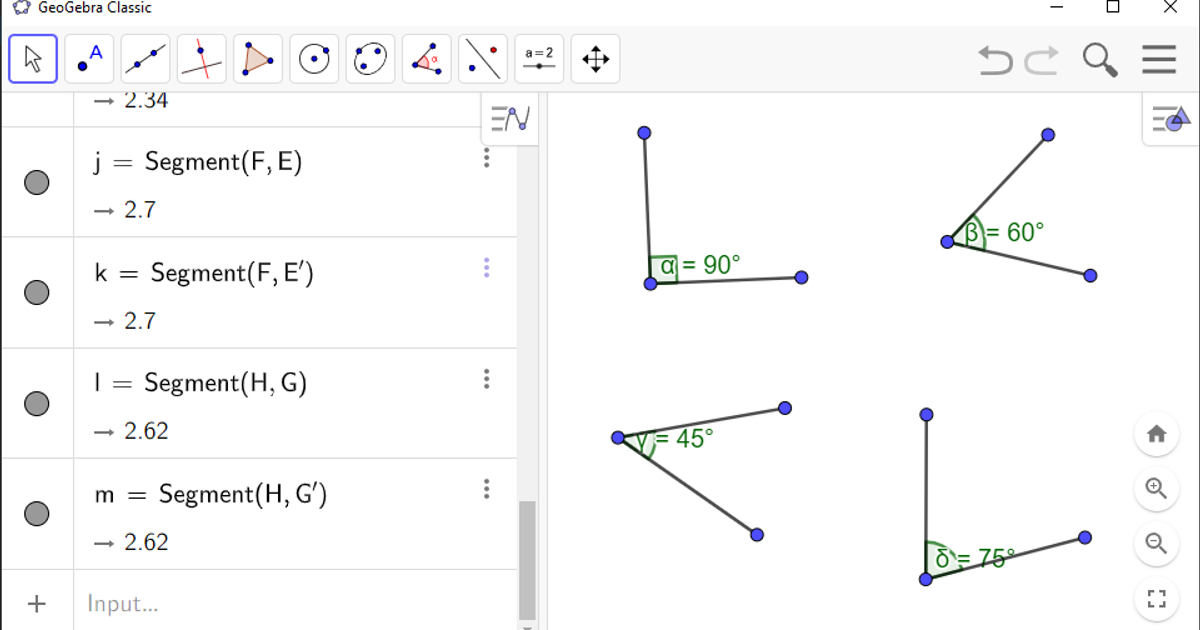This screenshot has height=630, width=1200.
Task: Activate the Move Graphics View tool
Action: (x=595, y=59)
